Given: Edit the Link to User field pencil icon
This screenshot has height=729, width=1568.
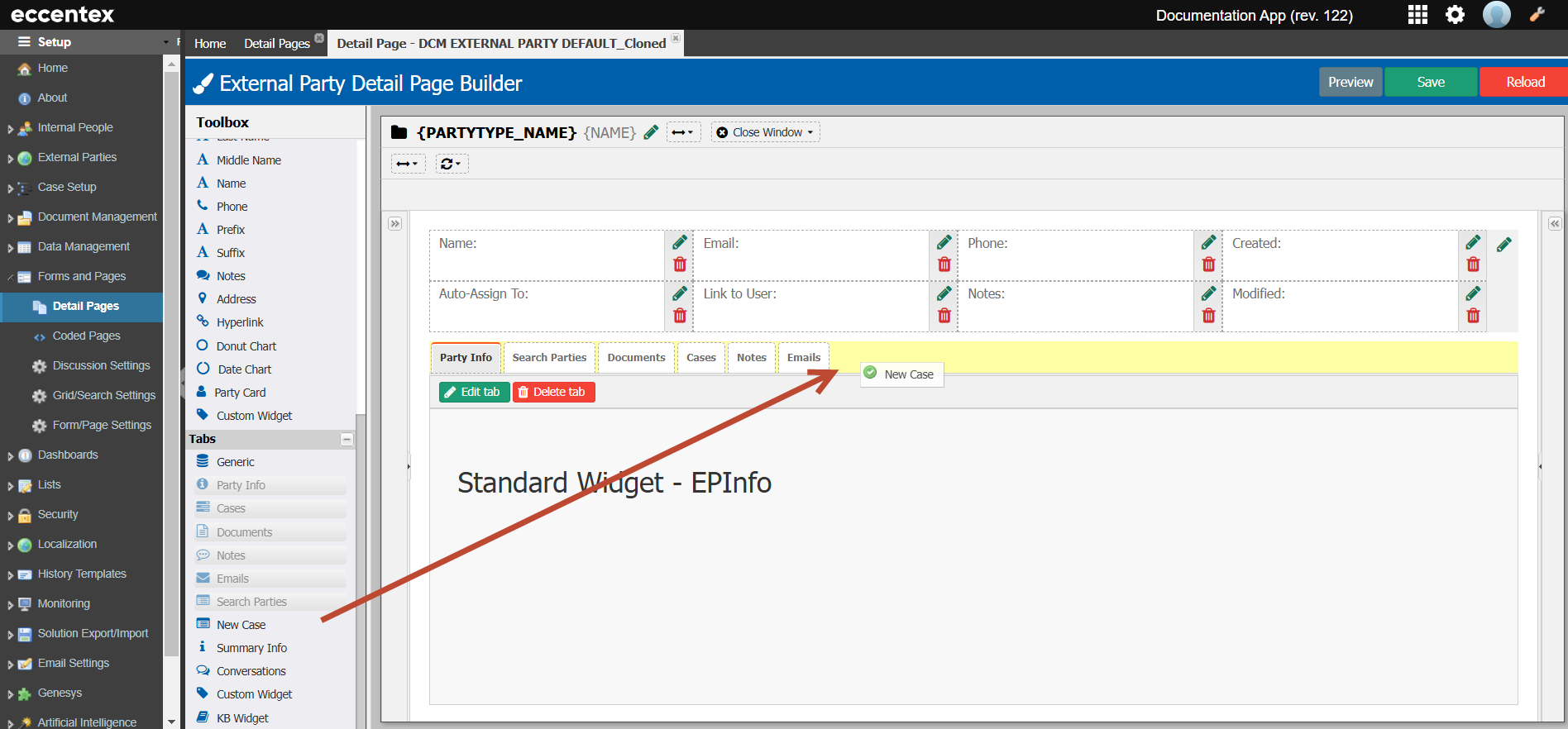Looking at the screenshot, I should pos(944,293).
